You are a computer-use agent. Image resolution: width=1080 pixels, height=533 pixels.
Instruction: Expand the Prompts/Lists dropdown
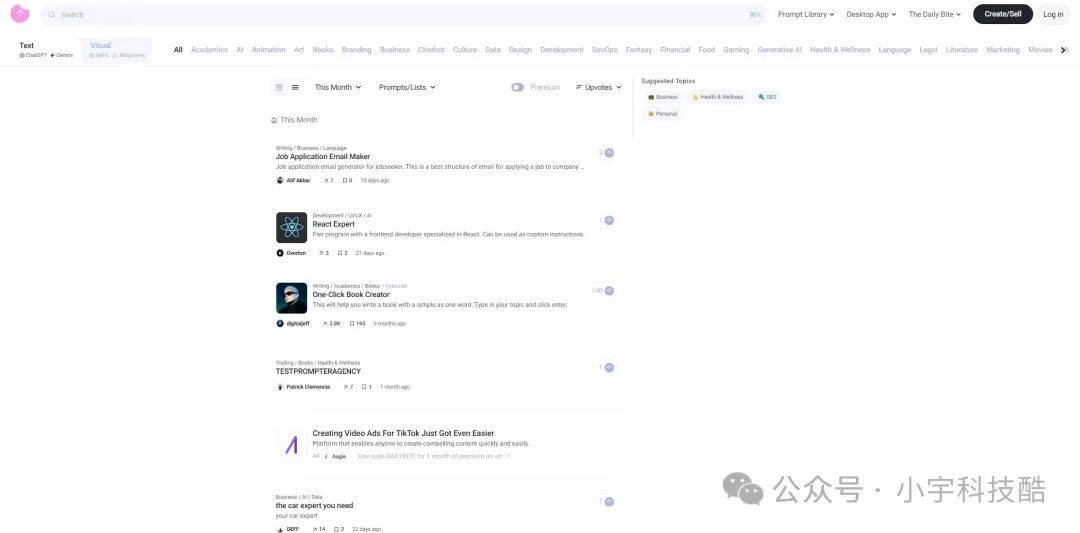click(406, 88)
